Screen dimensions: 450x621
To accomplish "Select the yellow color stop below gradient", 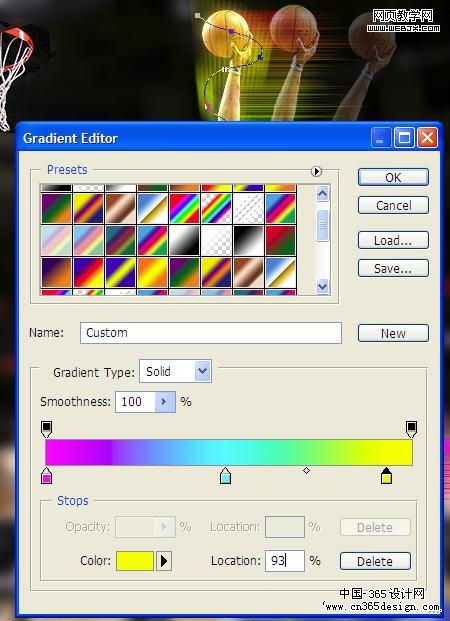I will [x=386, y=475].
